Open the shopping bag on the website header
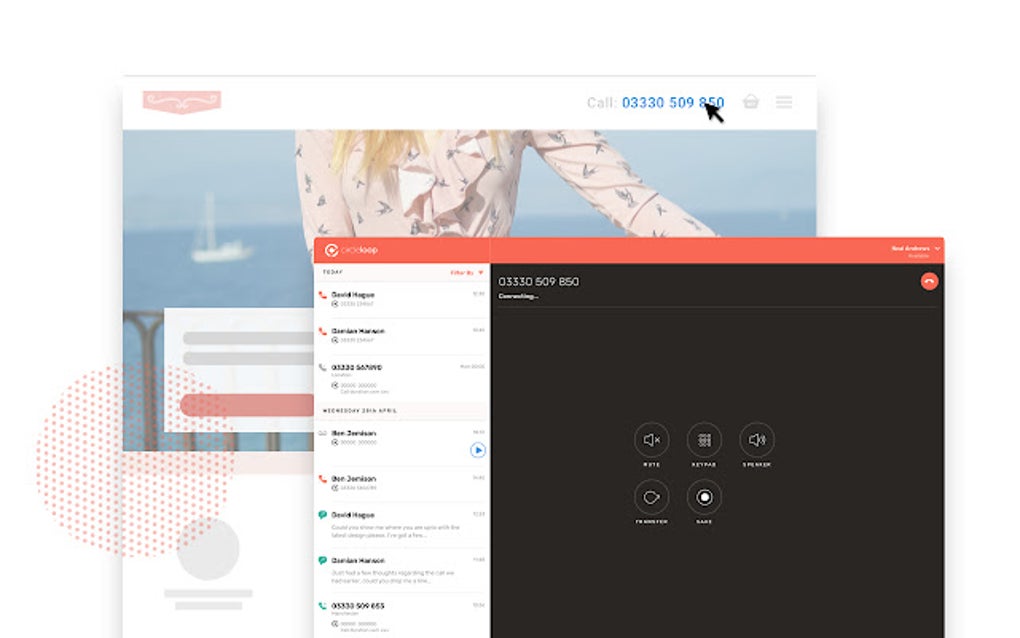This screenshot has height=638, width=1020. (x=751, y=102)
